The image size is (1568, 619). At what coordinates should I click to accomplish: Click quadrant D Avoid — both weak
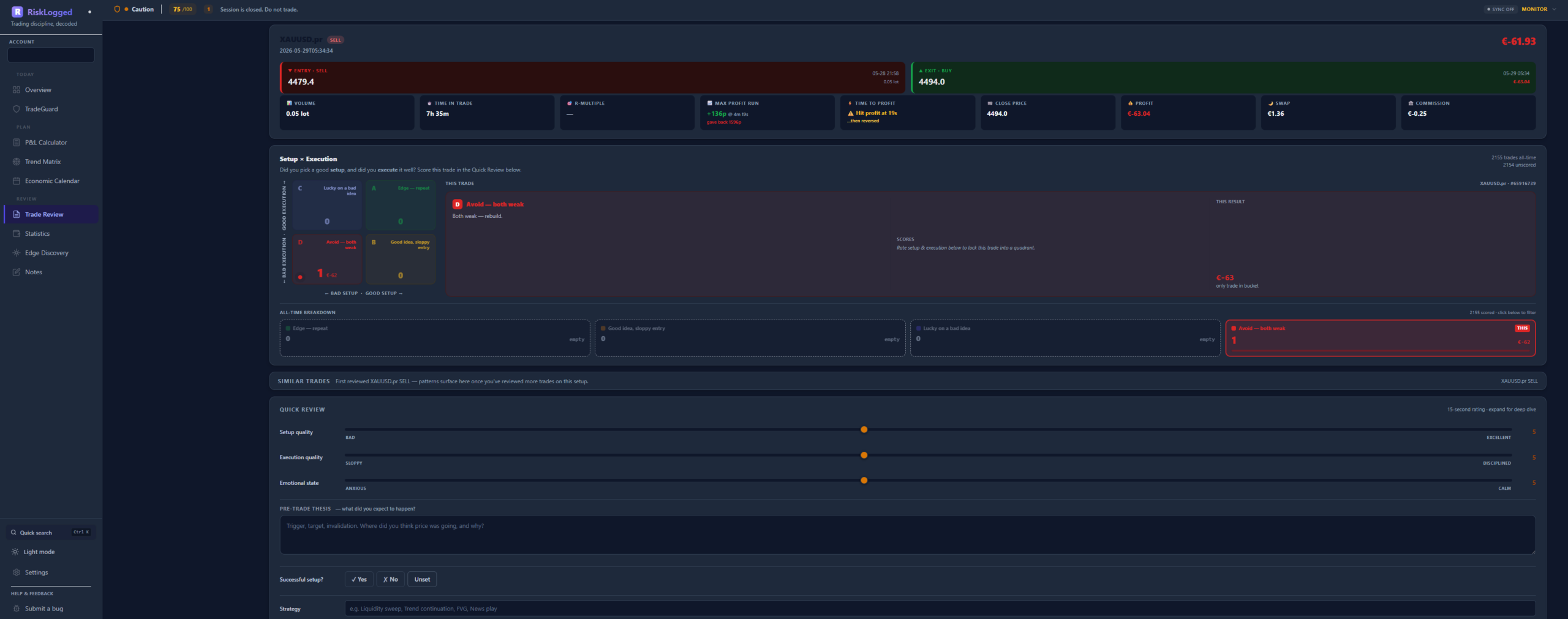click(x=327, y=259)
